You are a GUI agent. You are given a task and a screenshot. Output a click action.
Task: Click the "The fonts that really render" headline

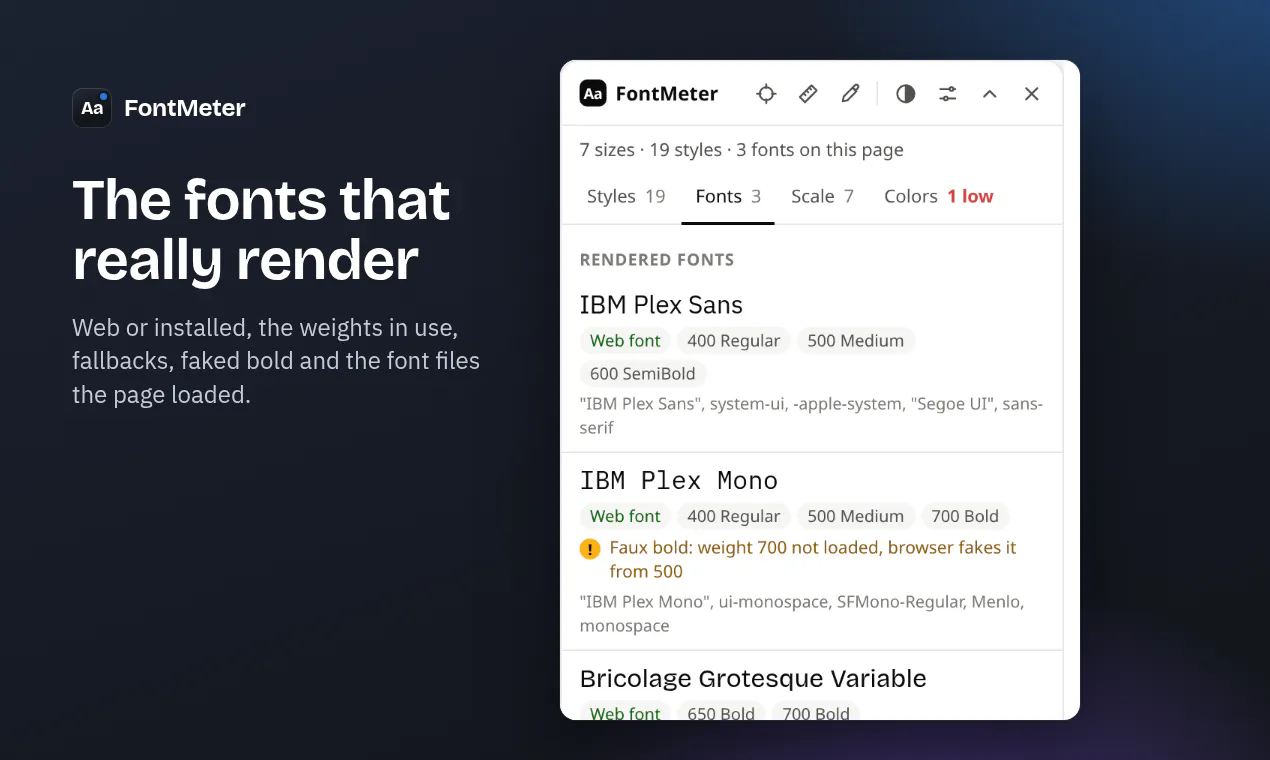pyautogui.click(x=262, y=230)
